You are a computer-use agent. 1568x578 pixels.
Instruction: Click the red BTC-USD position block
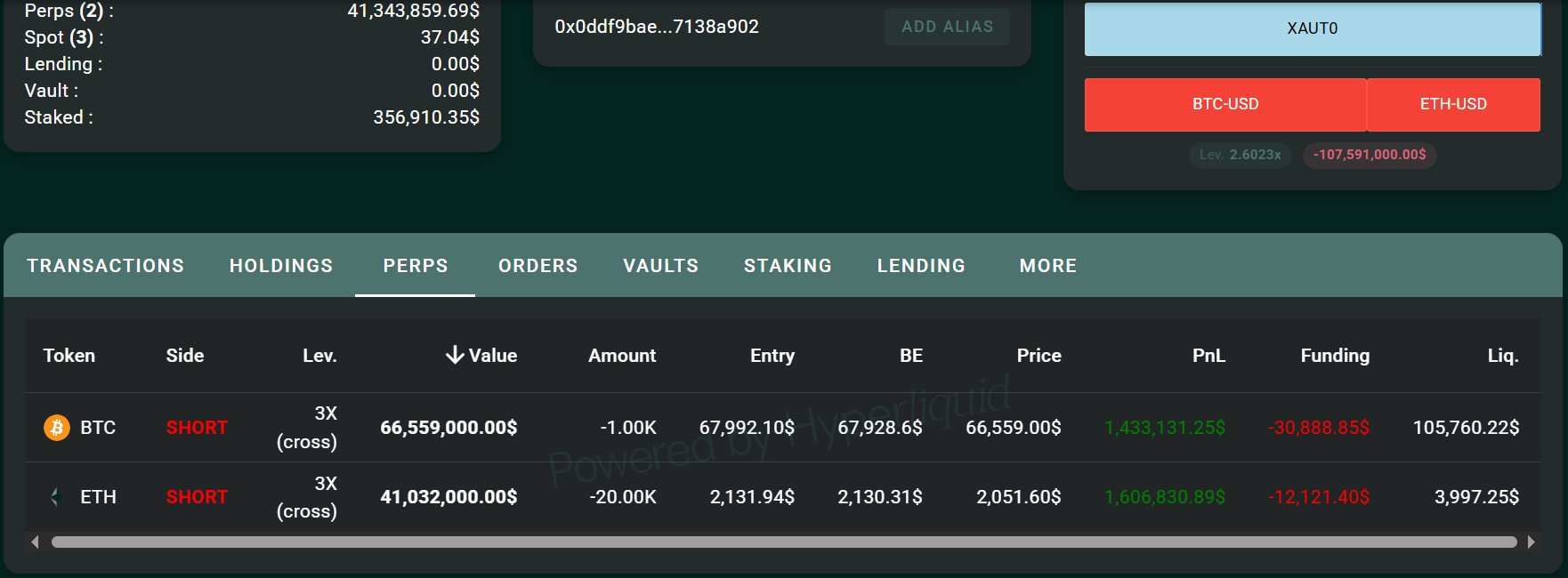coord(1224,104)
